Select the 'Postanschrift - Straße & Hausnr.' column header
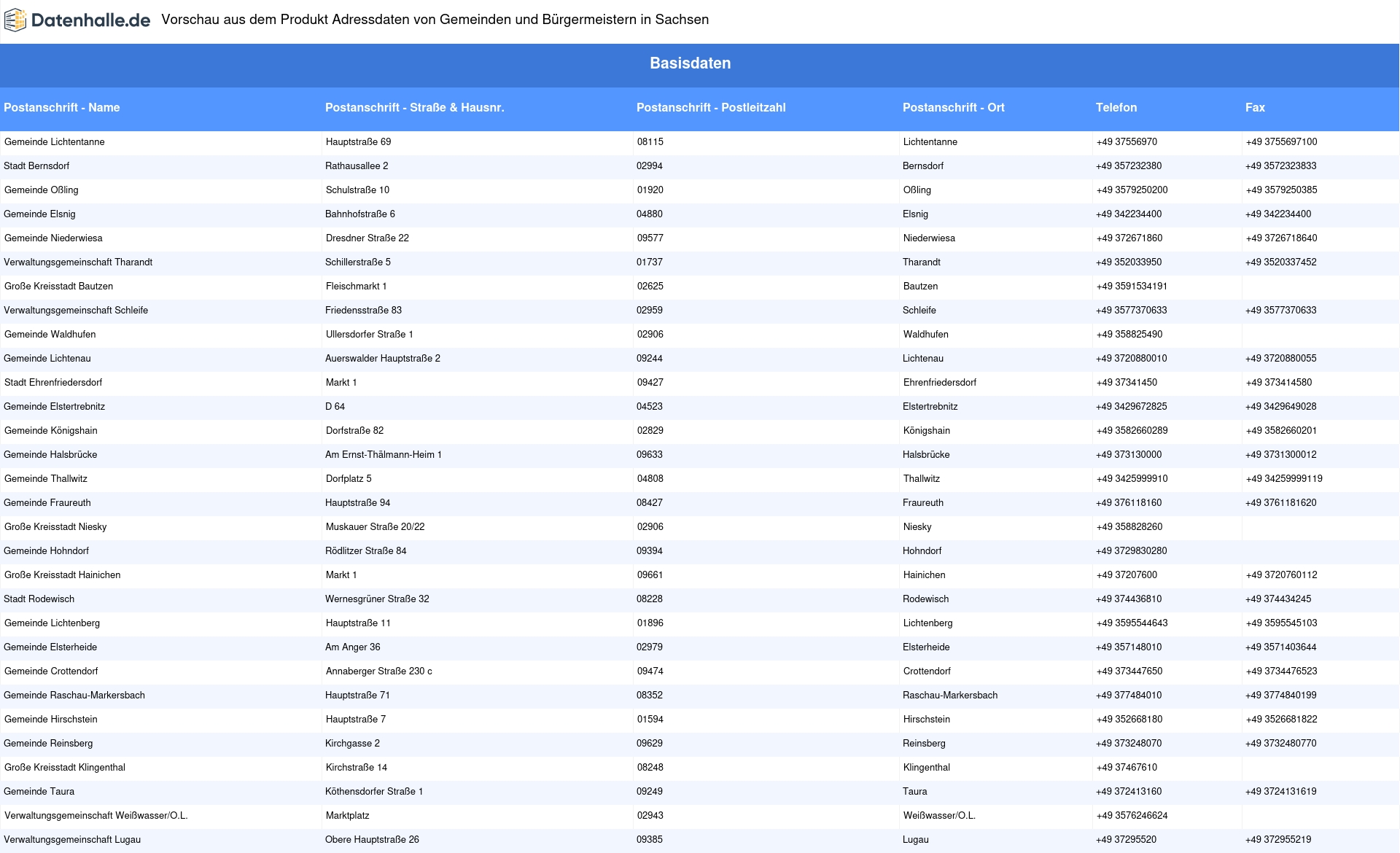Screen dimensions: 1400x853 414,108
